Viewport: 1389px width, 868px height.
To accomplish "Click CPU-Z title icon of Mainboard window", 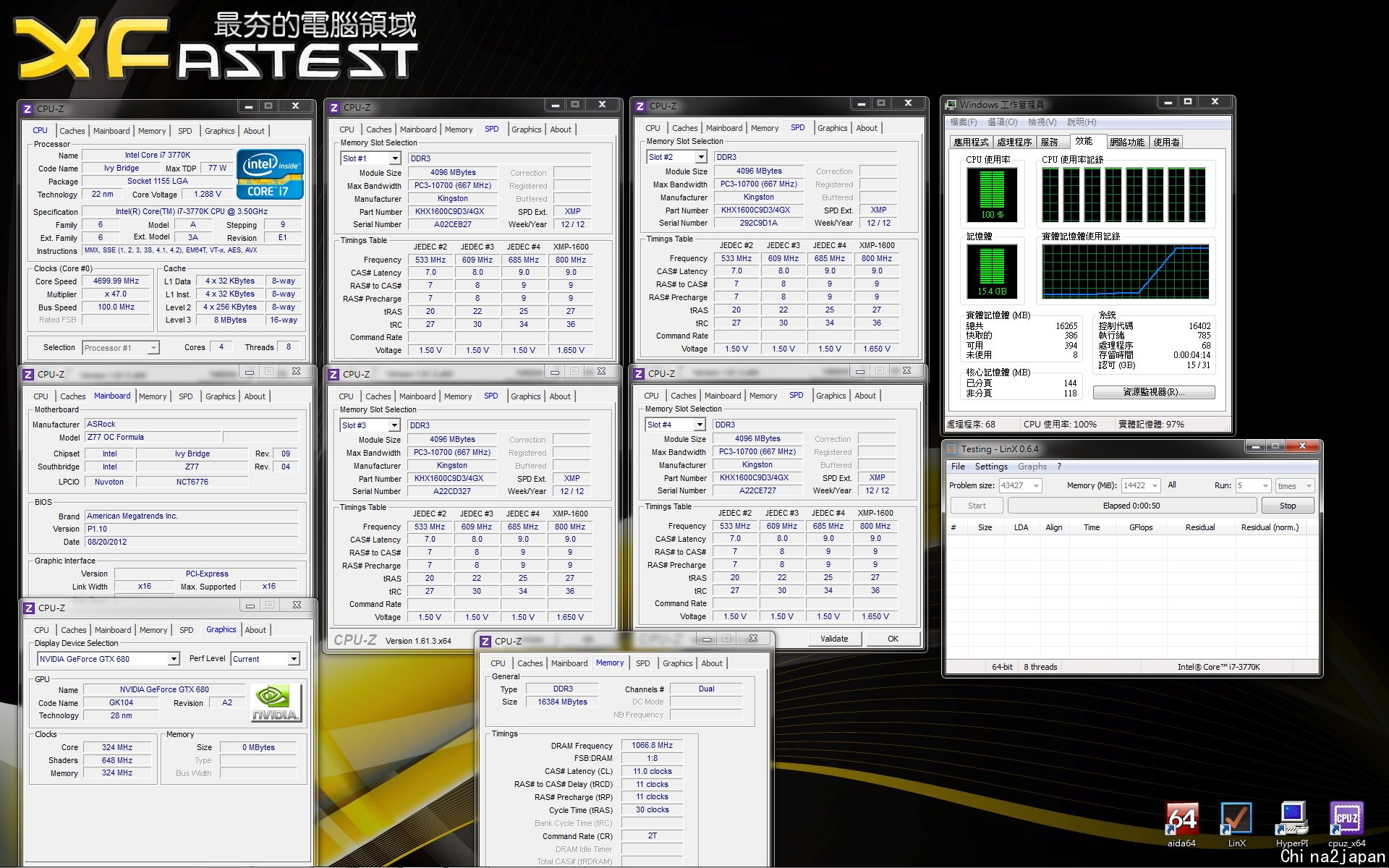I will point(28,374).
